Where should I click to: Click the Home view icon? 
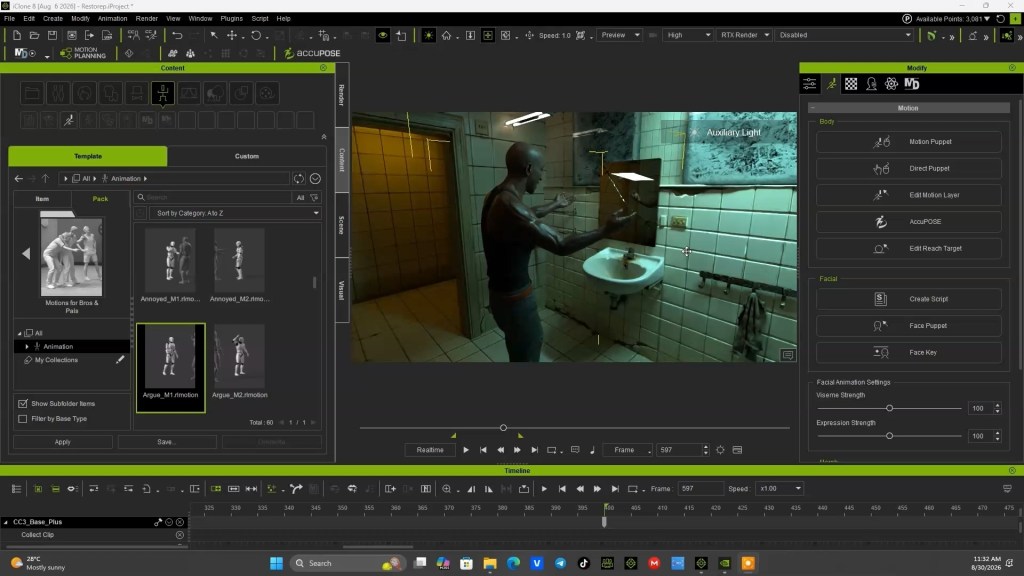pos(446,35)
